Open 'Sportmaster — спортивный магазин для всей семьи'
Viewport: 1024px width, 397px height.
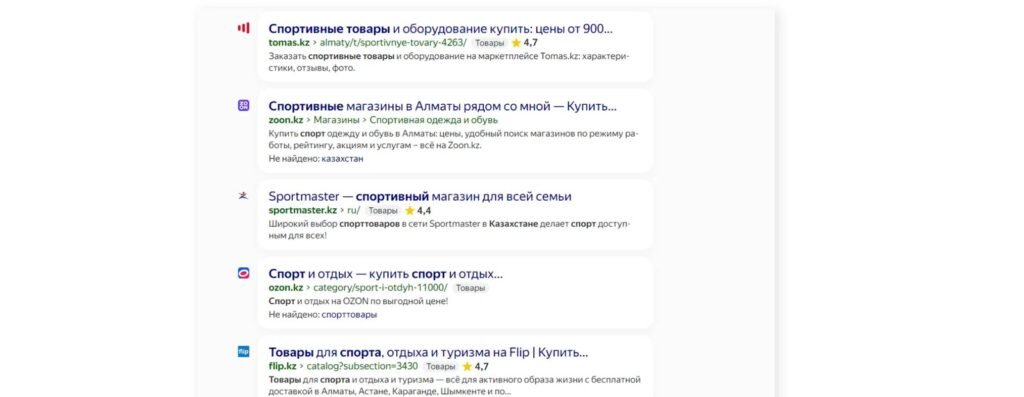pyautogui.click(x=420, y=197)
